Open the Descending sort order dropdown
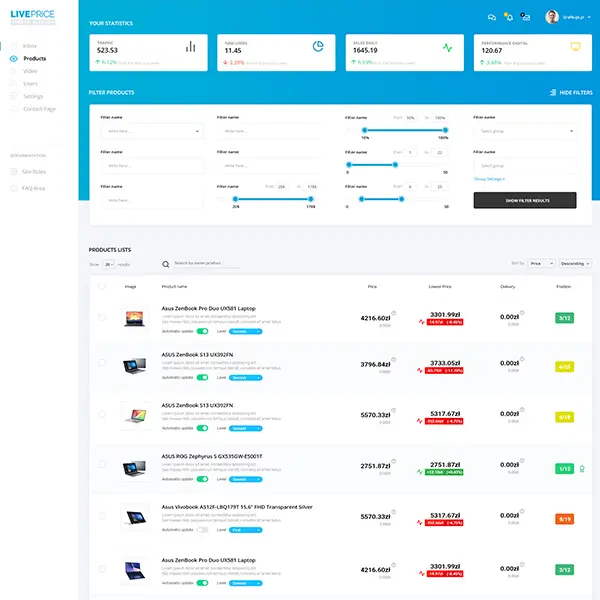 click(x=575, y=263)
